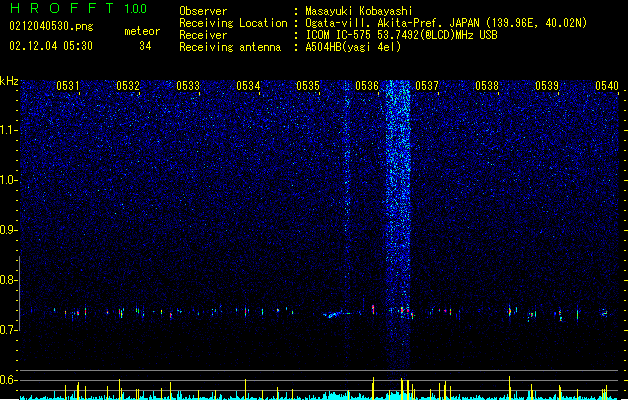The height and width of the screenshot is (400, 629).
Task: Click observer name Masayuki Kobayashi
Action: pyautogui.click(x=359, y=11)
